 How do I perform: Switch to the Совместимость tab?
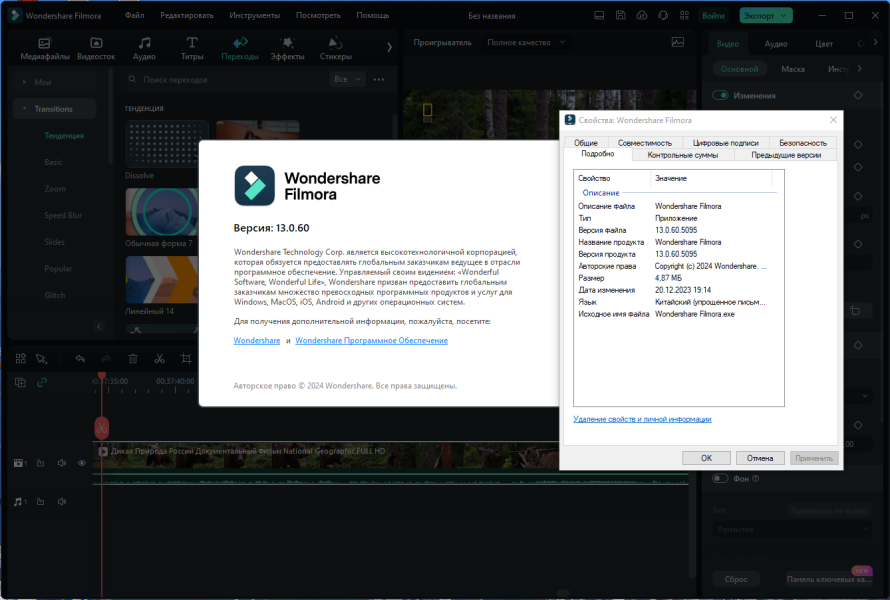[x=644, y=143]
